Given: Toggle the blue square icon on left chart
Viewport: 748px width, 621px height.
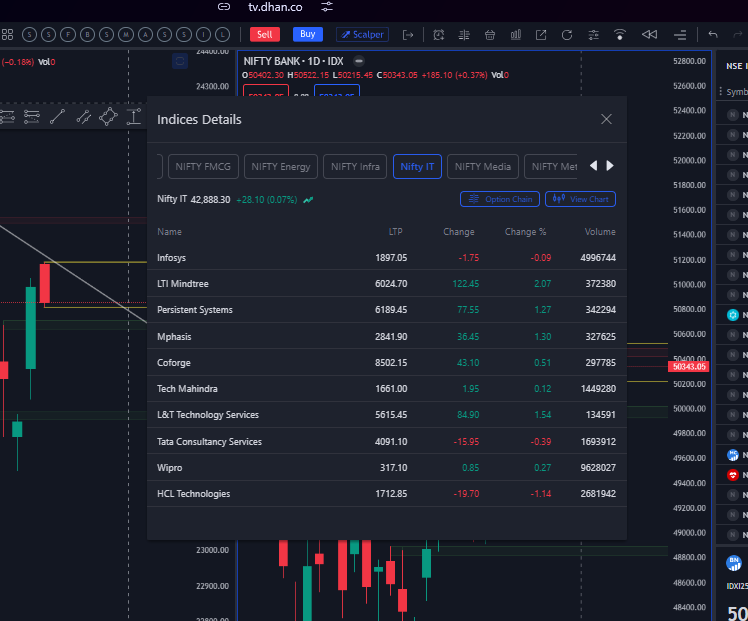Looking at the screenshot, I should tap(180, 61).
